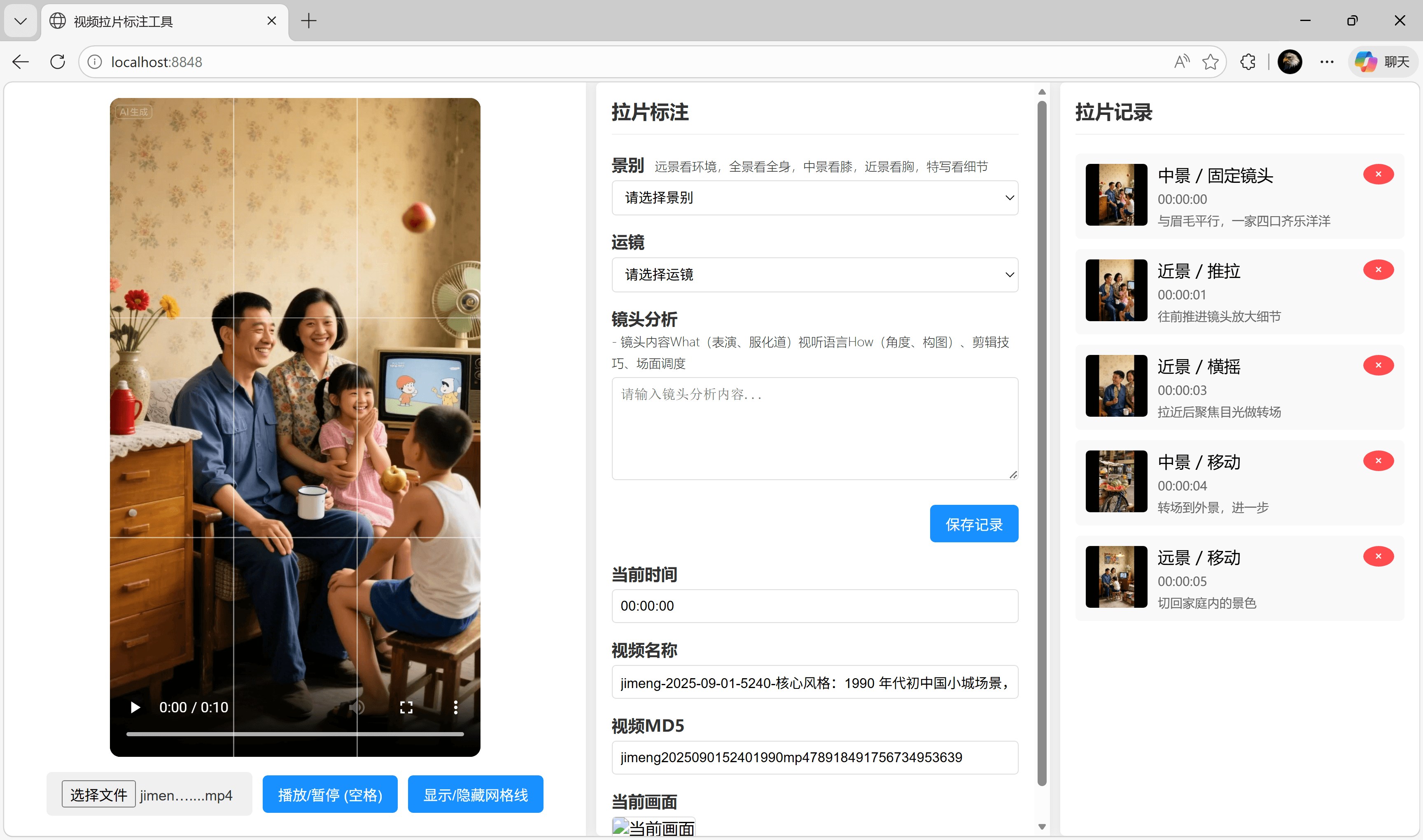Expand the 请选择运镜 dropdown

(x=814, y=275)
